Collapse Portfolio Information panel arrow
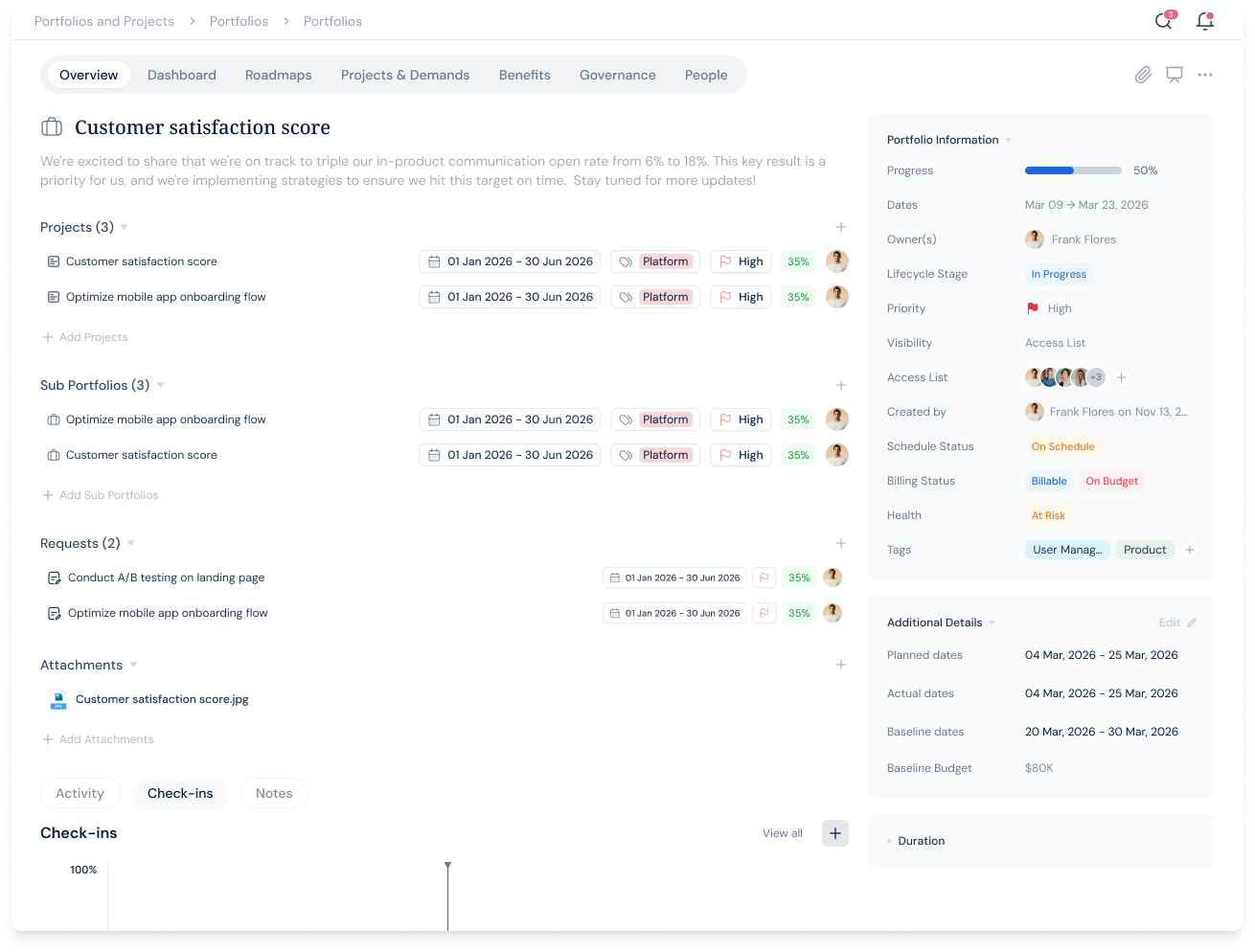The image size is (1255, 952). click(1008, 140)
